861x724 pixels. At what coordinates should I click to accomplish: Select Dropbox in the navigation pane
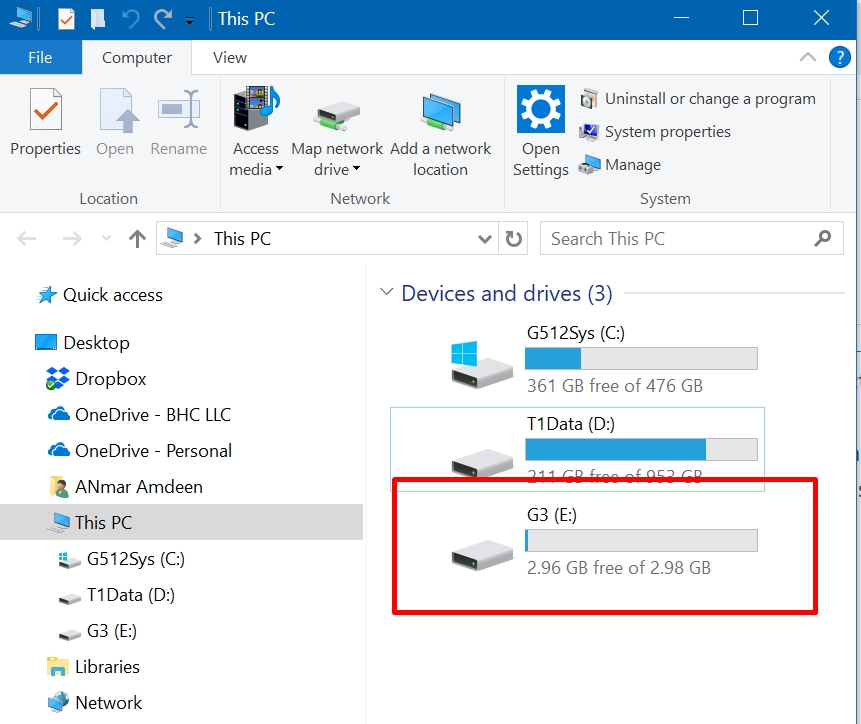(x=110, y=379)
